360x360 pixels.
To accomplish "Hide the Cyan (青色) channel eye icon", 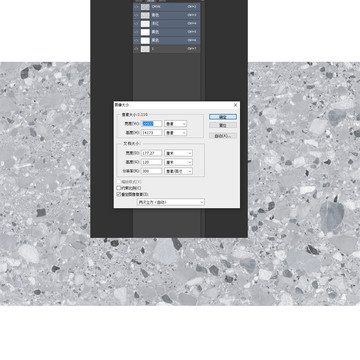I will point(136,15).
